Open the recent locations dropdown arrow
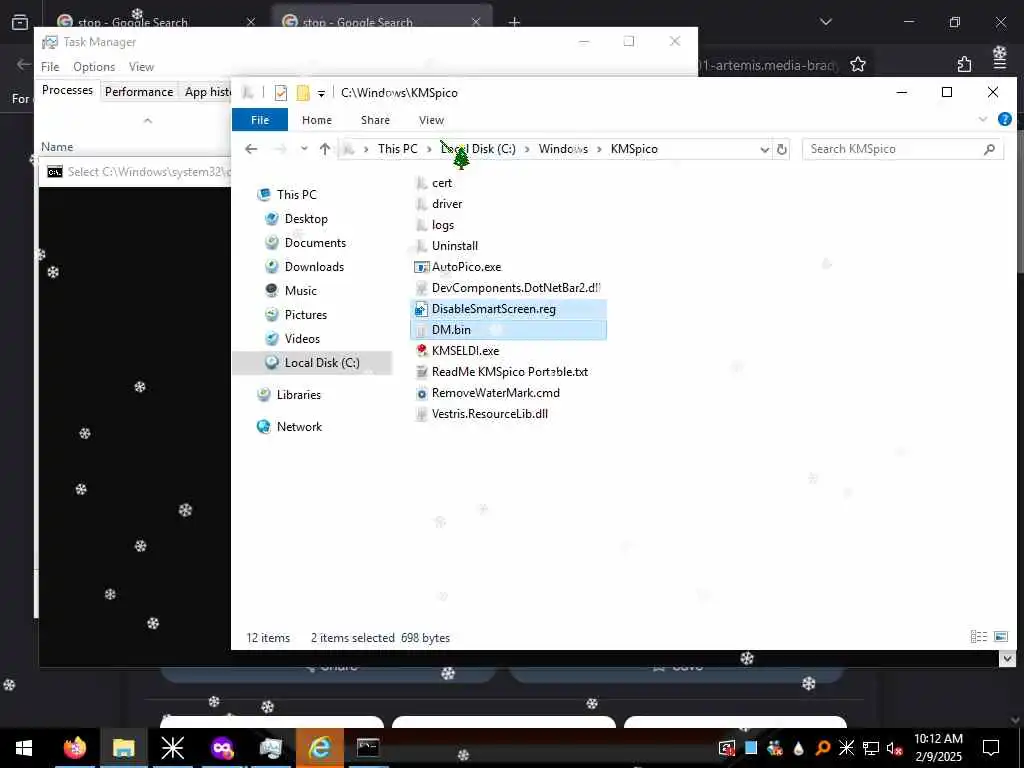This screenshot has width=1024, height=768. (304, 149)
